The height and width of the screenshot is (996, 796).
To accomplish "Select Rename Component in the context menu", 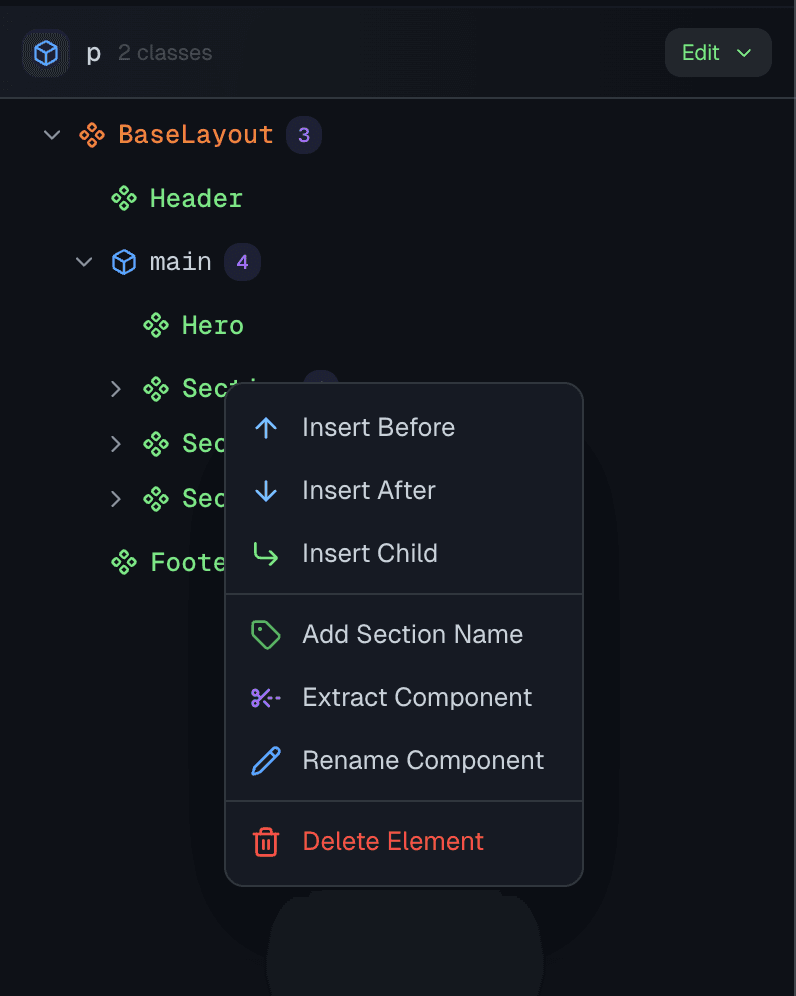I will 422,760.
